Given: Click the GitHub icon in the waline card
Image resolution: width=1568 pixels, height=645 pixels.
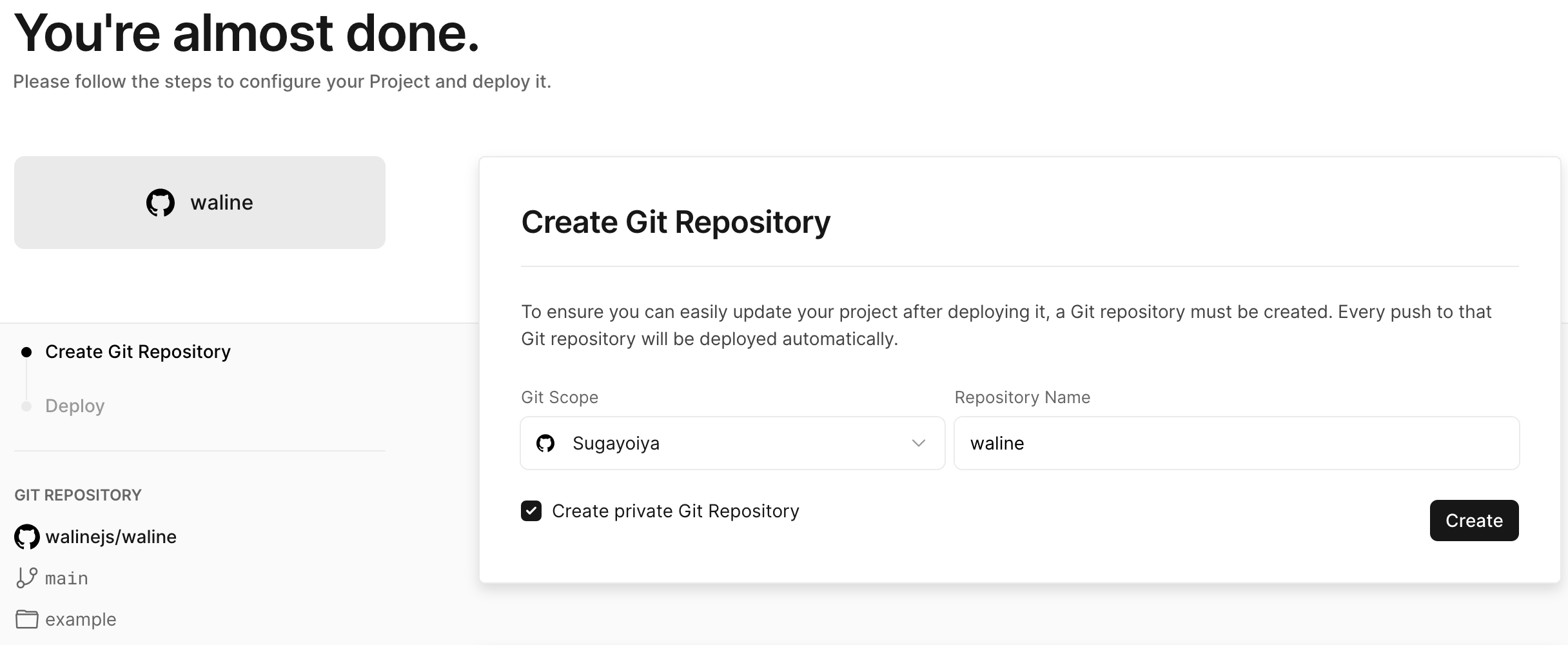Looking at the screenshot, I should coord(160,203).
